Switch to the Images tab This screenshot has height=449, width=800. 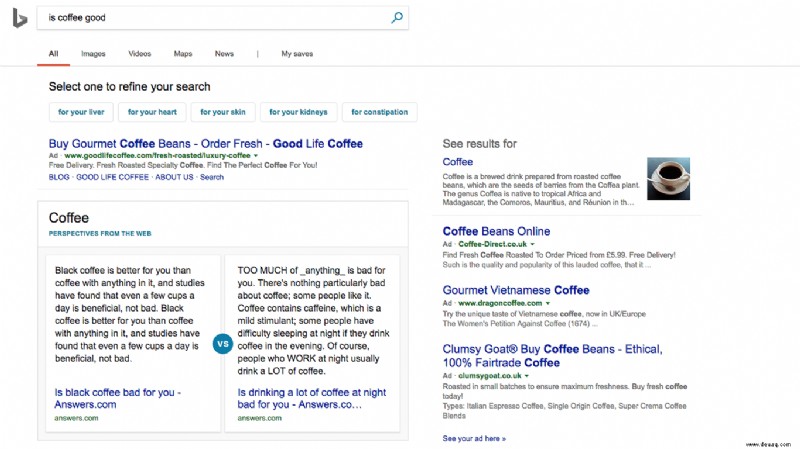pos(93,54)
